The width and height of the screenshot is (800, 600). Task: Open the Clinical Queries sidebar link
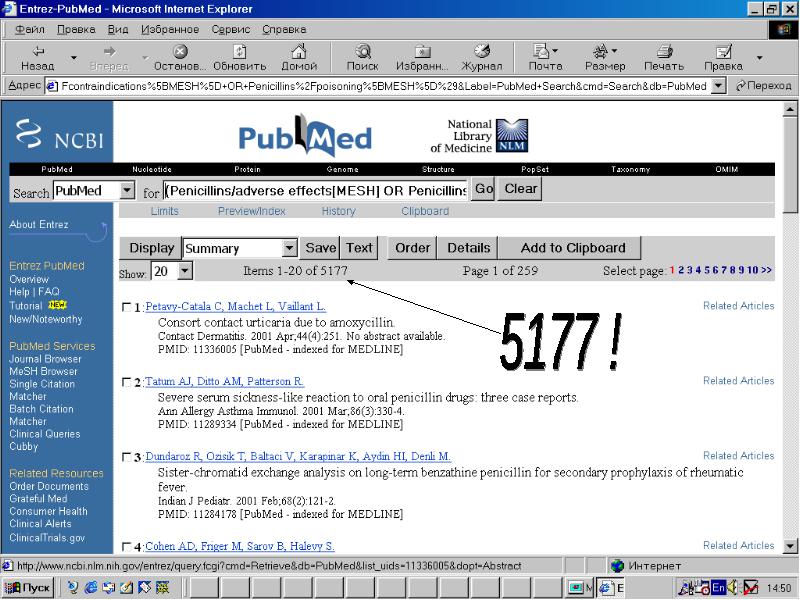(x=45, y=434)
